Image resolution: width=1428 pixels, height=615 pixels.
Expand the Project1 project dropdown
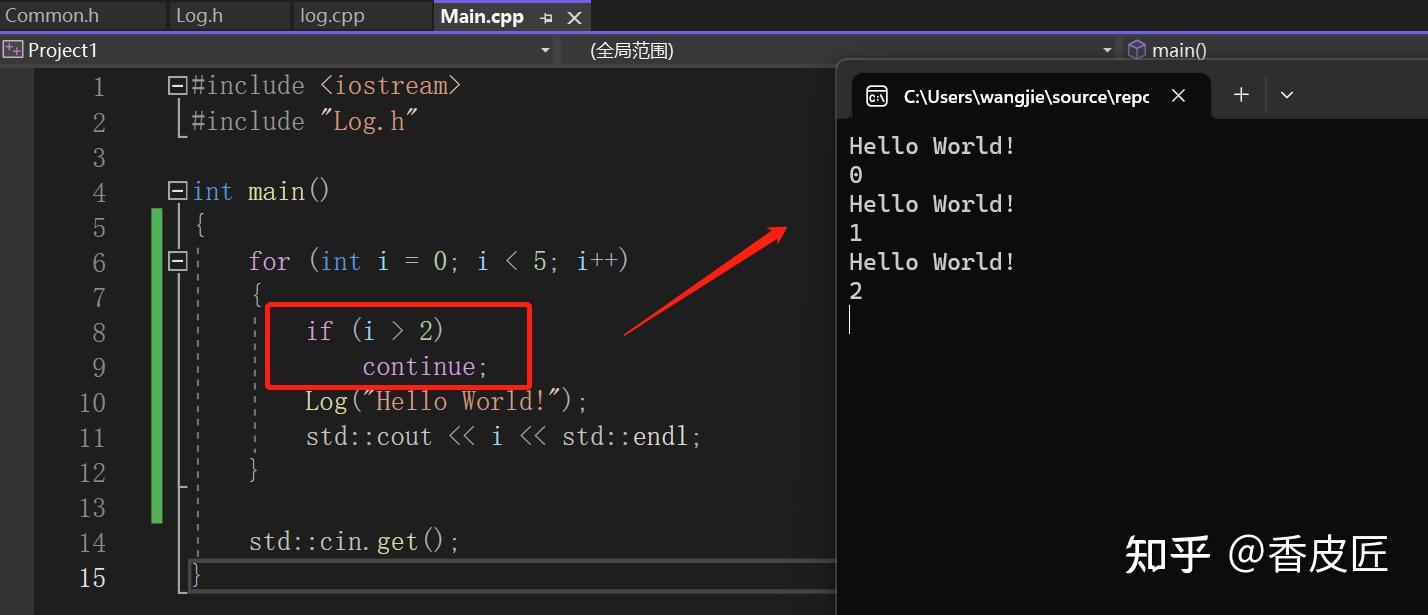tap(546, 49)
